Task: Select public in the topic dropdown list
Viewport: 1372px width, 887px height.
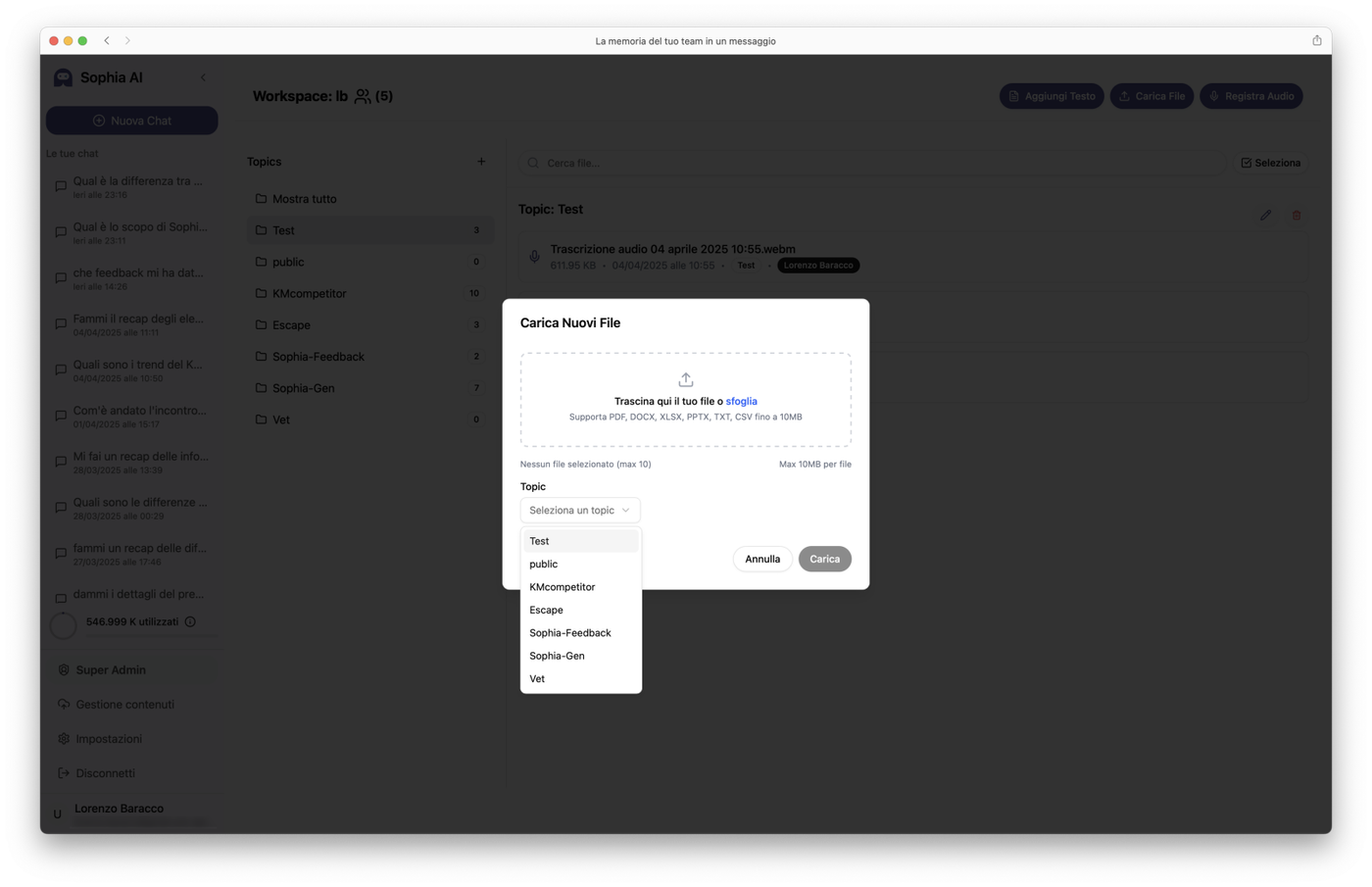Action: (580, 564)
